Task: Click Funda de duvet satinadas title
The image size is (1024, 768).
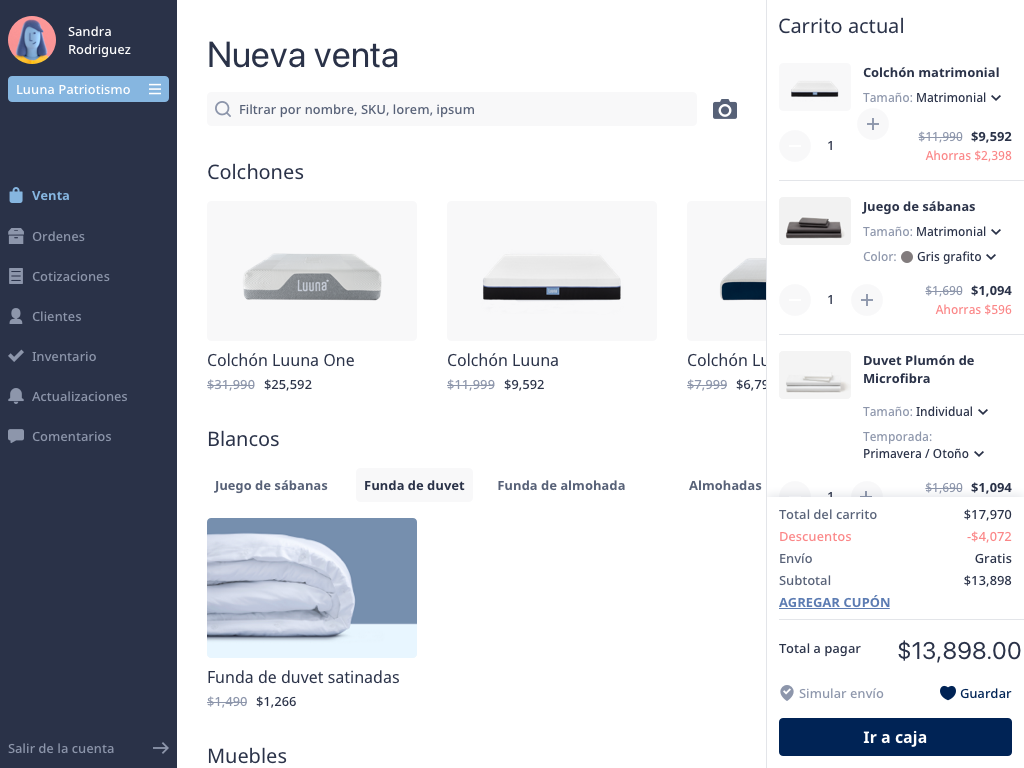Action: [x=303, y=677]
